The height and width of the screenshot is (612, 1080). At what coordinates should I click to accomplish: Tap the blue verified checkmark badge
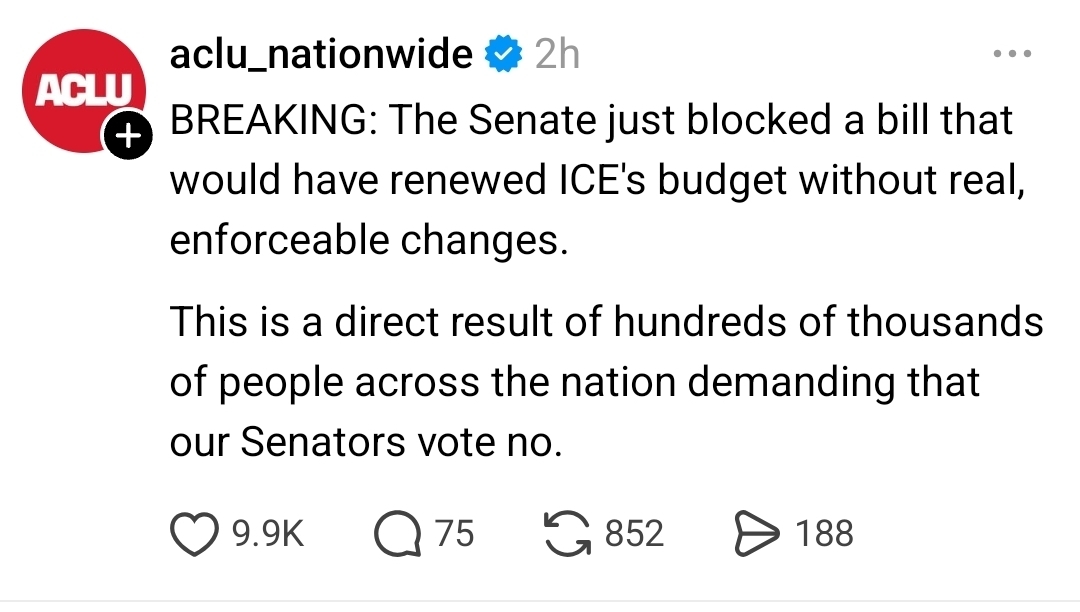(x=503, y=54)
